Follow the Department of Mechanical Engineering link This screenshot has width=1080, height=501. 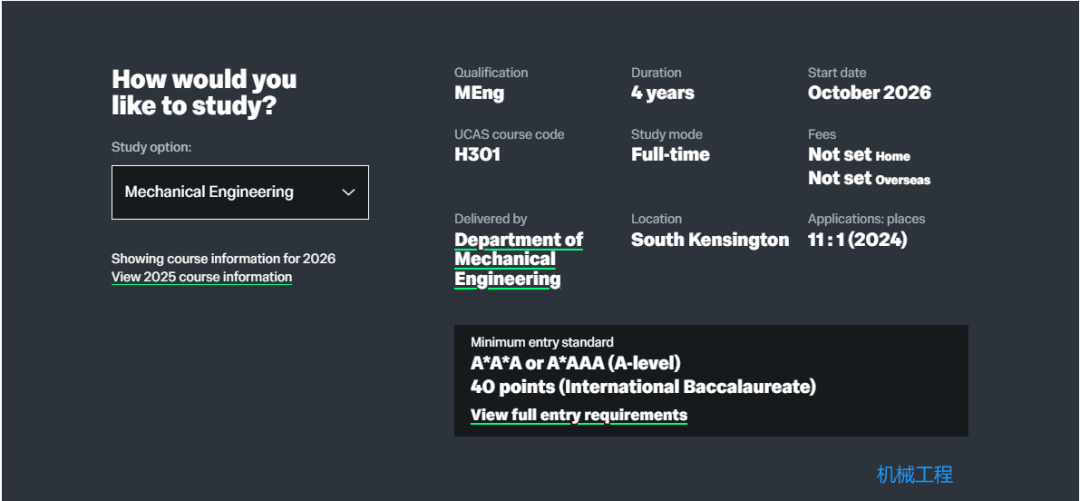(x=519, y=260)
